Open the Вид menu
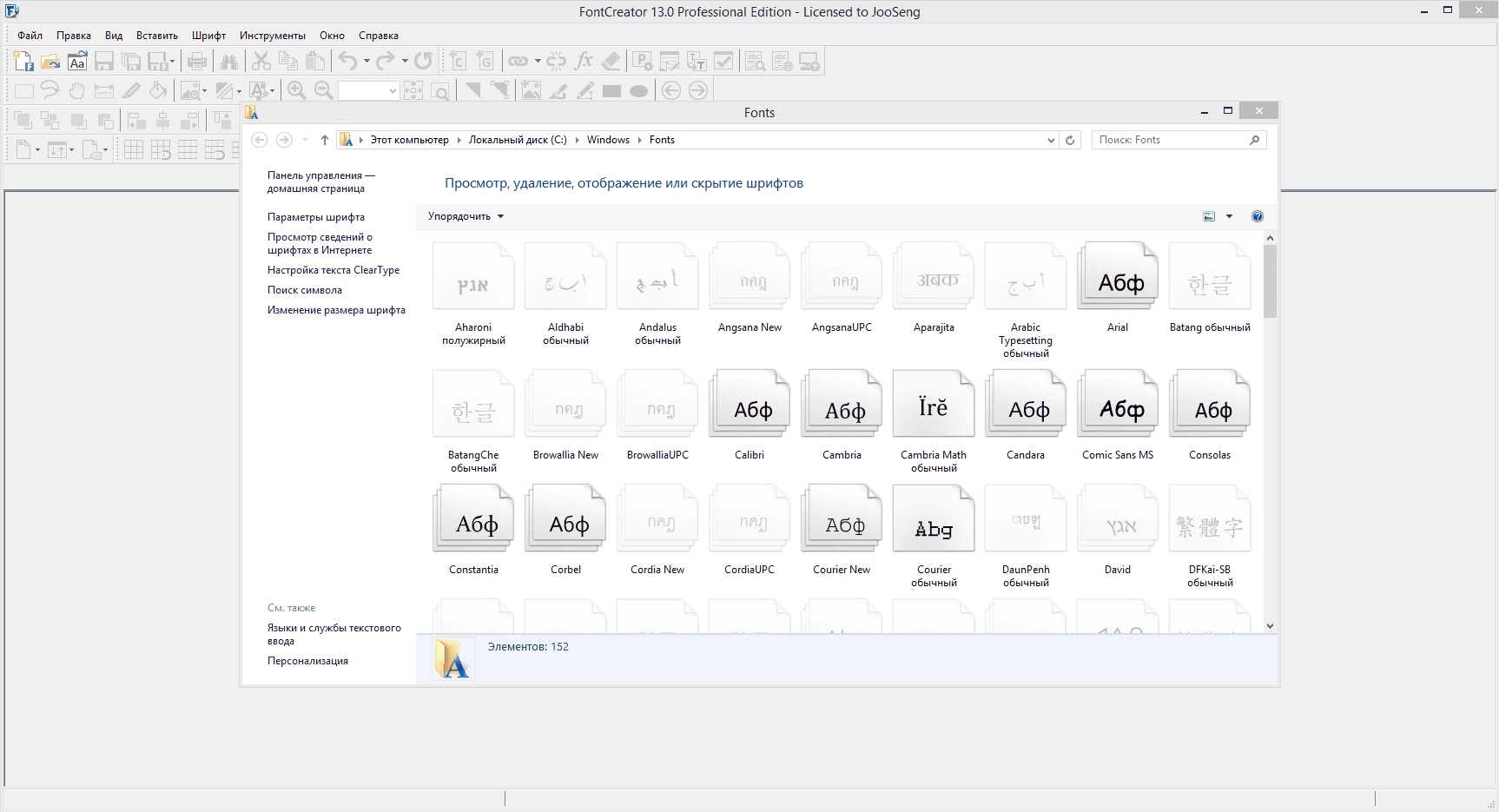Image resolution: width=1499 pixels, height=812 pixels. click(114, 36)
